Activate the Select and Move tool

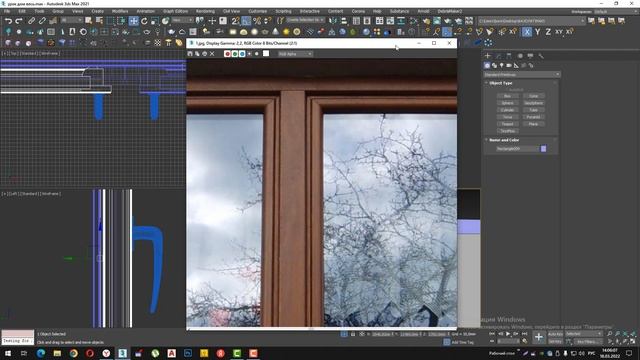click(133, 20)
